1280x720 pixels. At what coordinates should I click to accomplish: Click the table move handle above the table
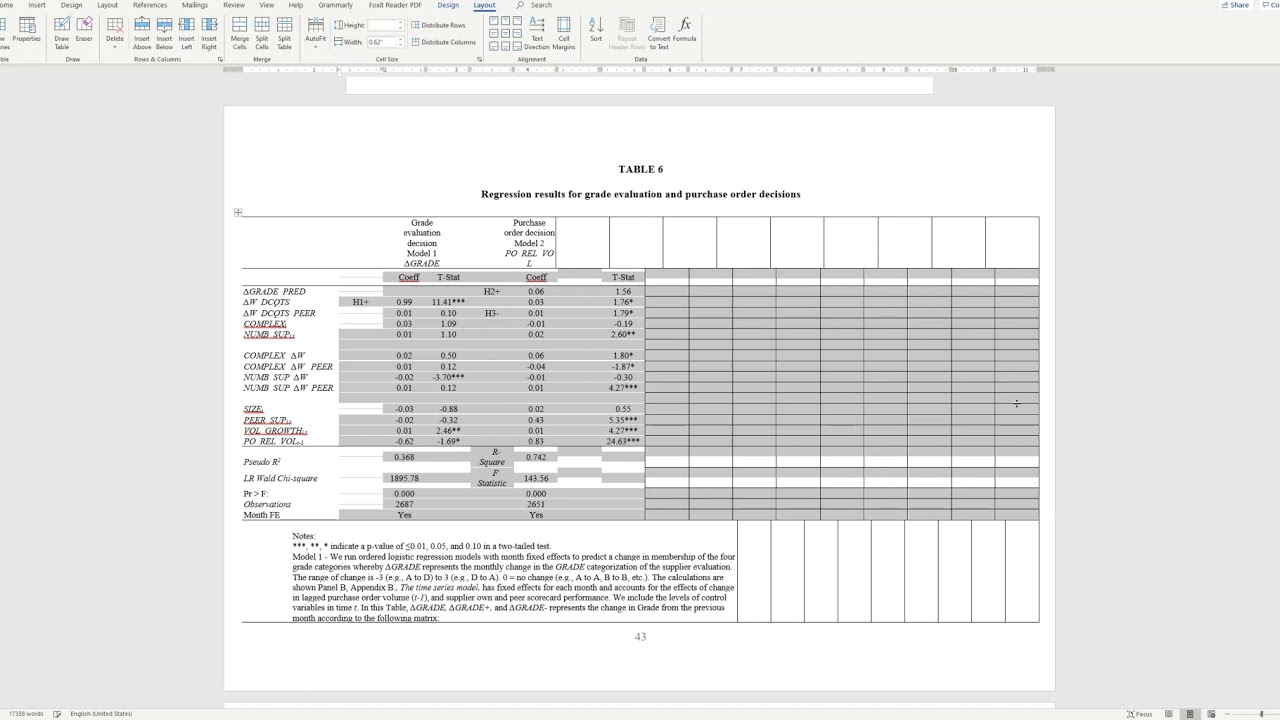(x=238, y=212)
